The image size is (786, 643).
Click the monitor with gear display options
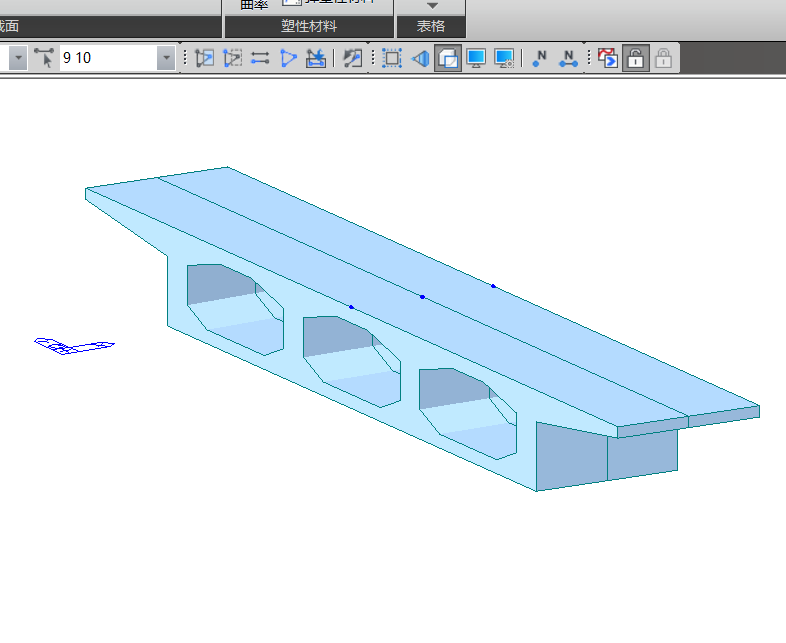click(x=504, y=58)
